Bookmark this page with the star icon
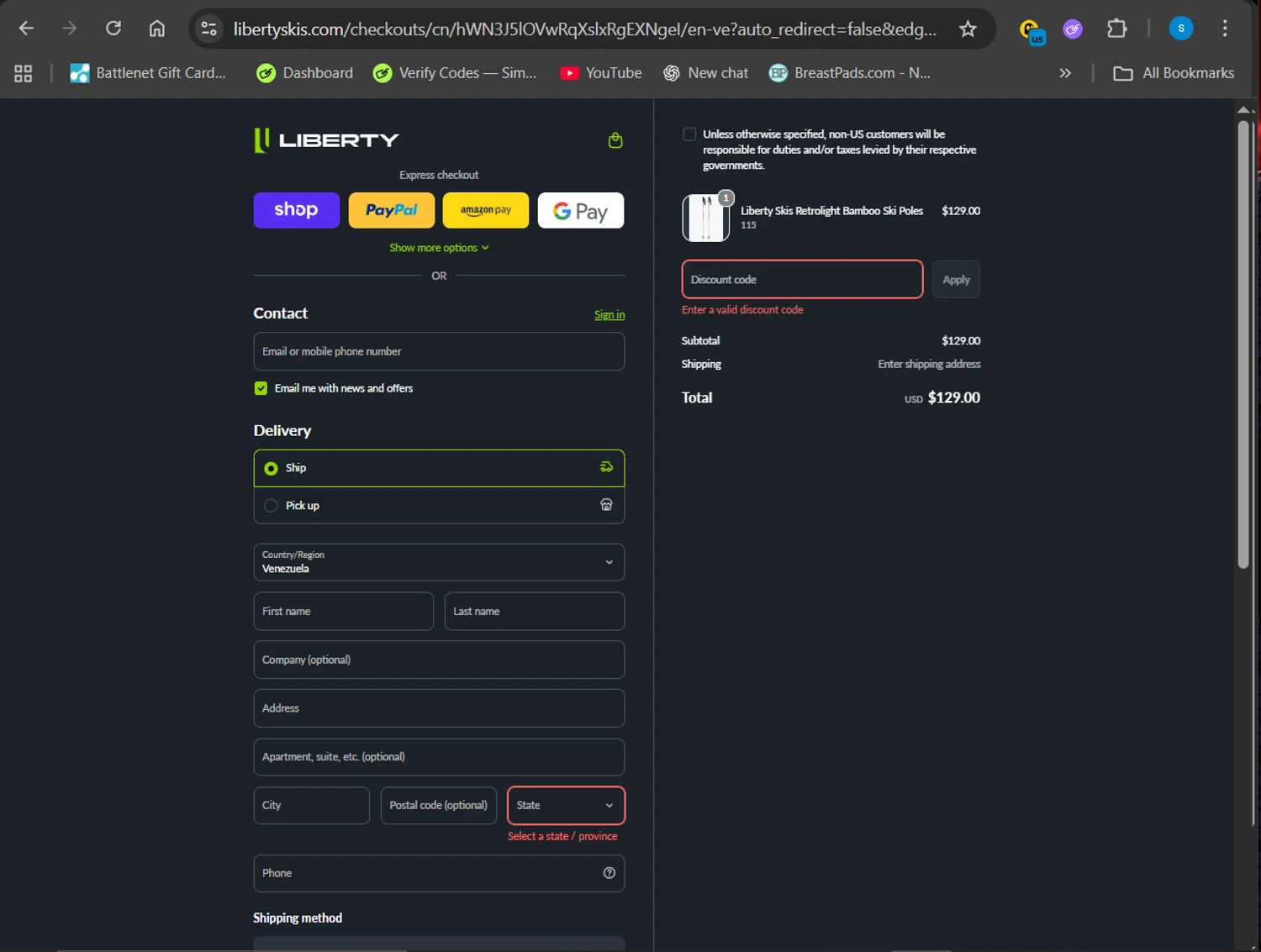 coord(968,29)
